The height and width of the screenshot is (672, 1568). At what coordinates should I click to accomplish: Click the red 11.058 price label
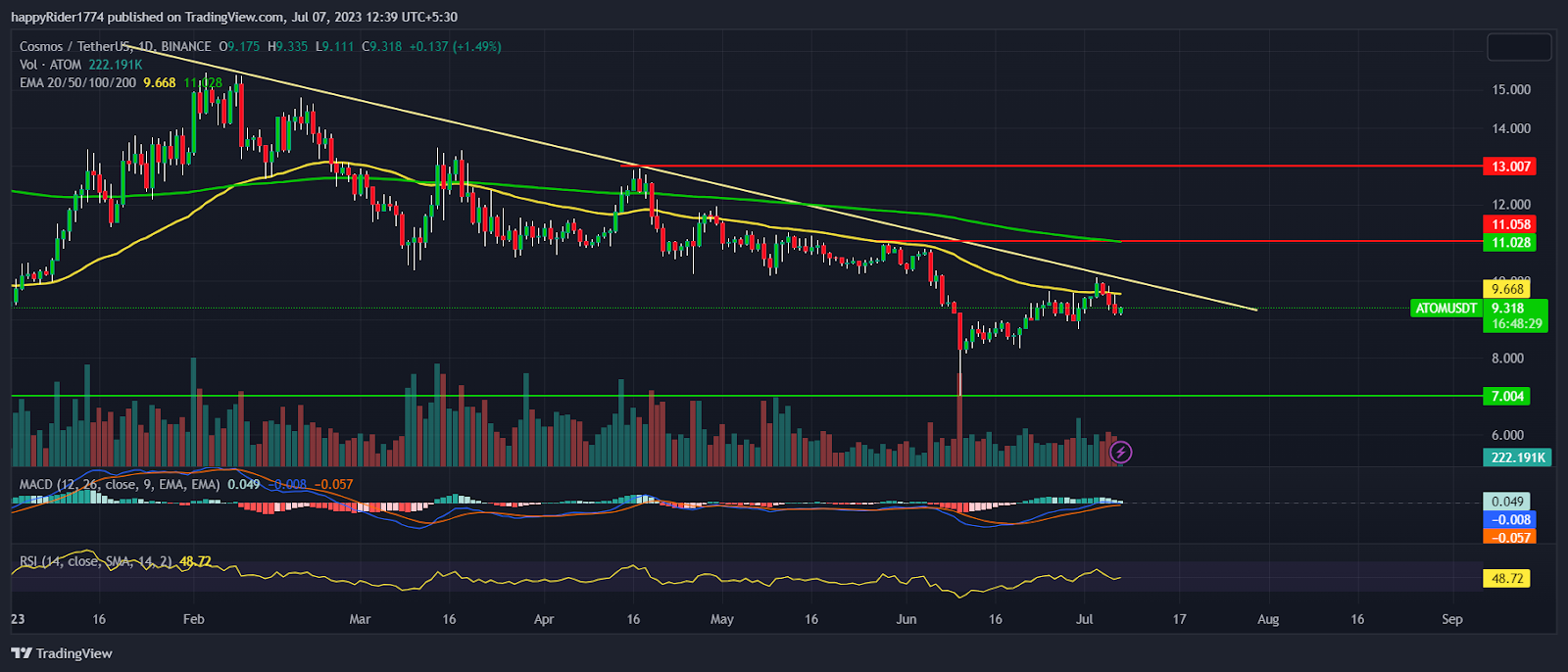pos(1510,224)
